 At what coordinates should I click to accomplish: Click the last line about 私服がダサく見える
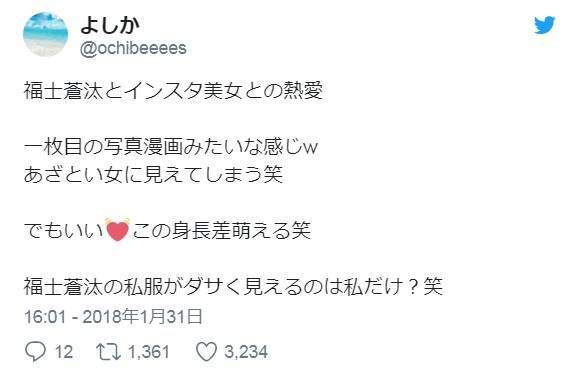point(233,286)
